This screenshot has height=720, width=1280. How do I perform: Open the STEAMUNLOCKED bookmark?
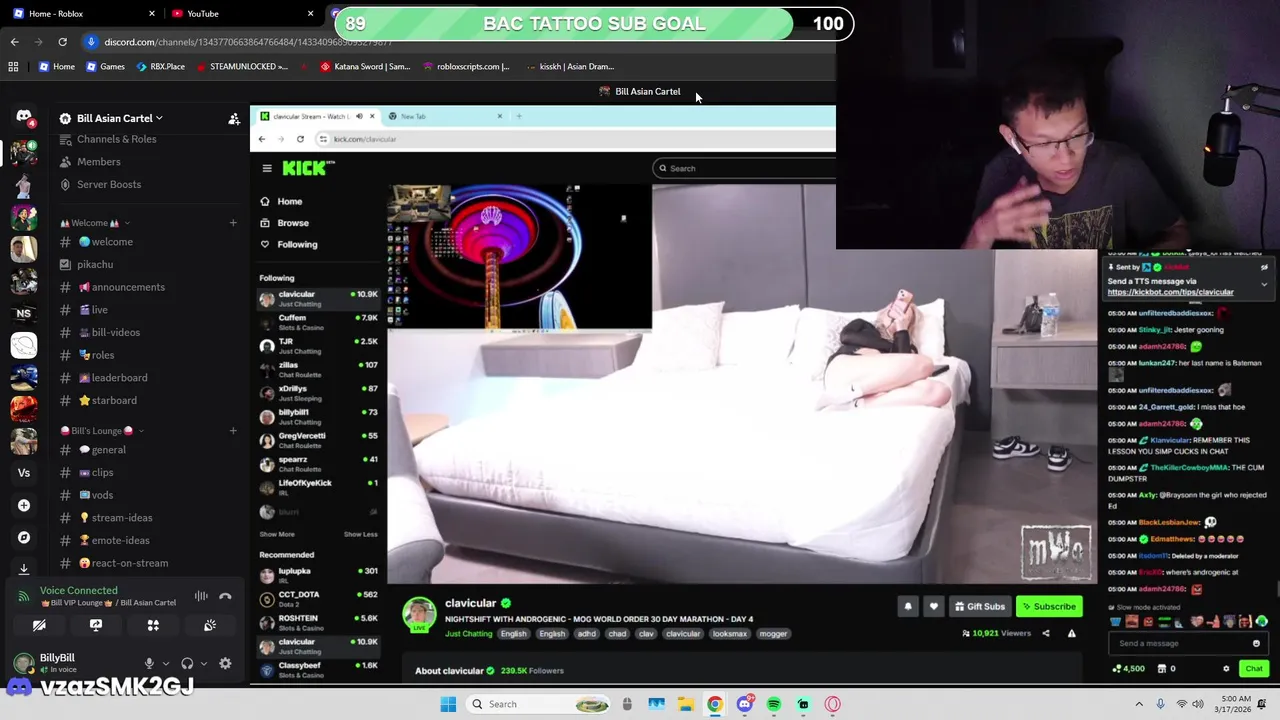(x=242, y=67)
